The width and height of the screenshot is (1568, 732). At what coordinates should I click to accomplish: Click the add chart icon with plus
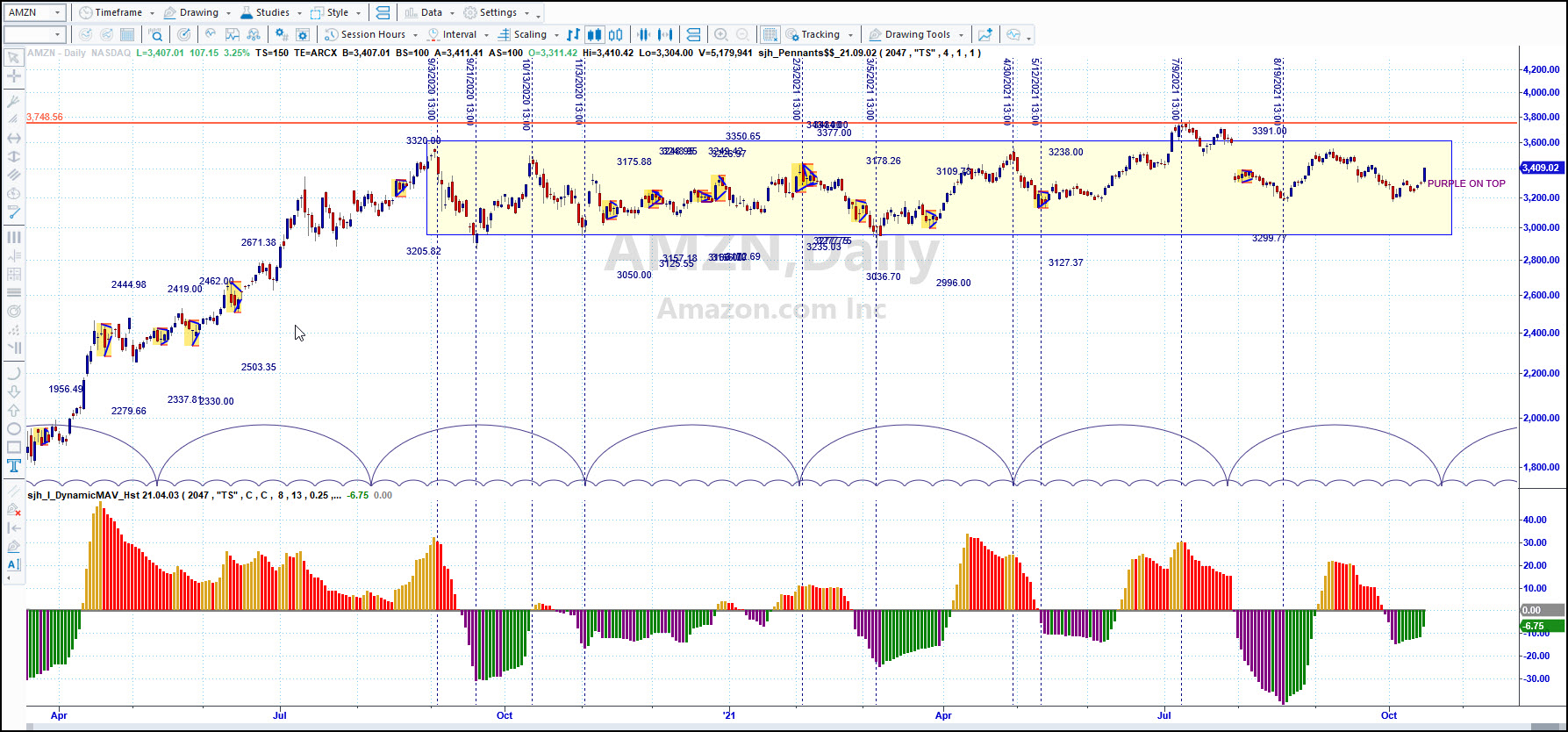tap(985, 35)
